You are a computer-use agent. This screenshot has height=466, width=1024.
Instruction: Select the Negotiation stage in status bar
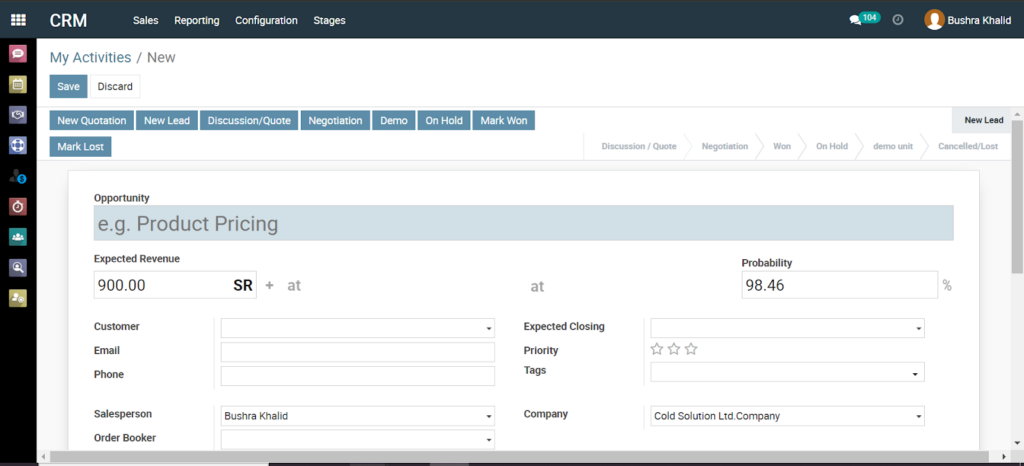pos(724,146)
